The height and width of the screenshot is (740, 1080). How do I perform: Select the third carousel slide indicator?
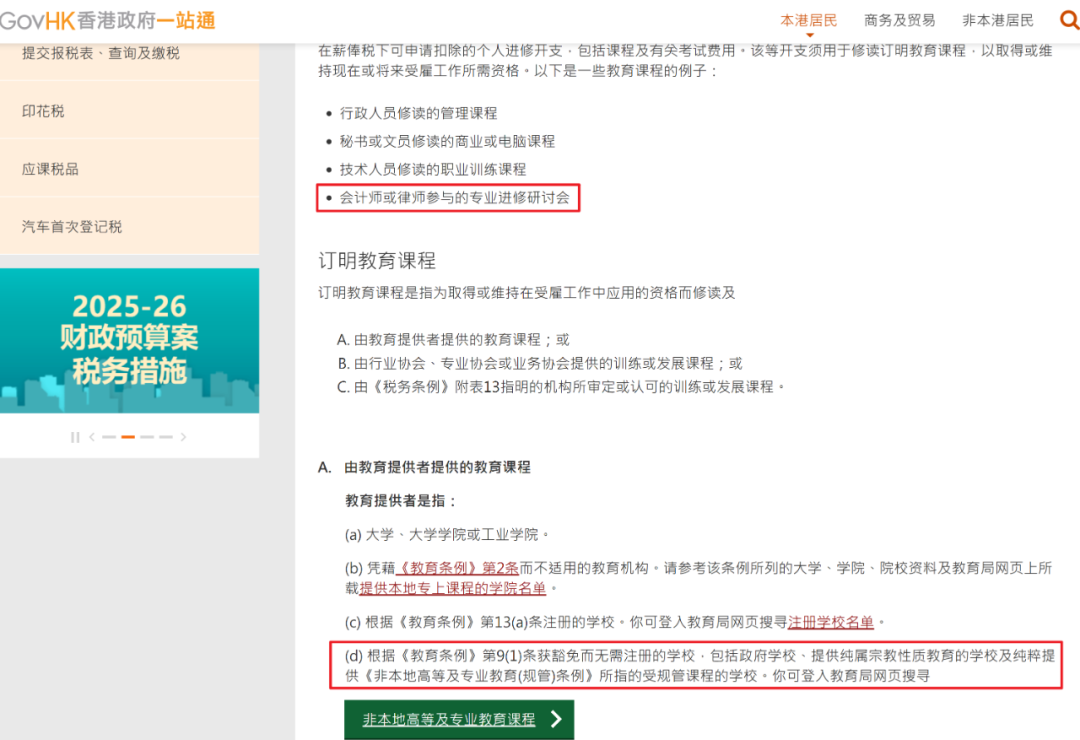click(x=147, y=437)
